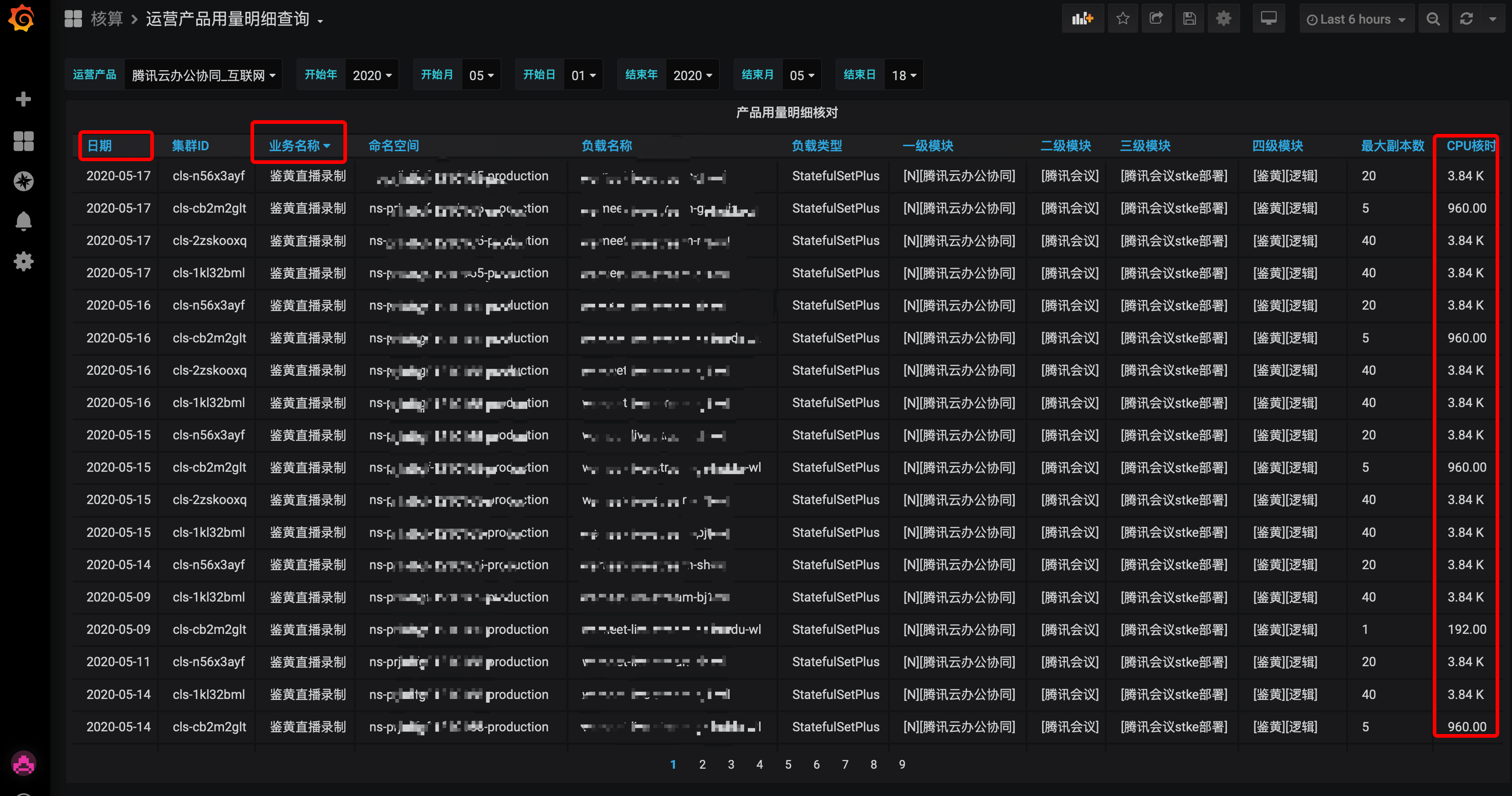Mark dashboard as favorite with star
This screenshot has height=796, width=1512.
[1123, 19]
